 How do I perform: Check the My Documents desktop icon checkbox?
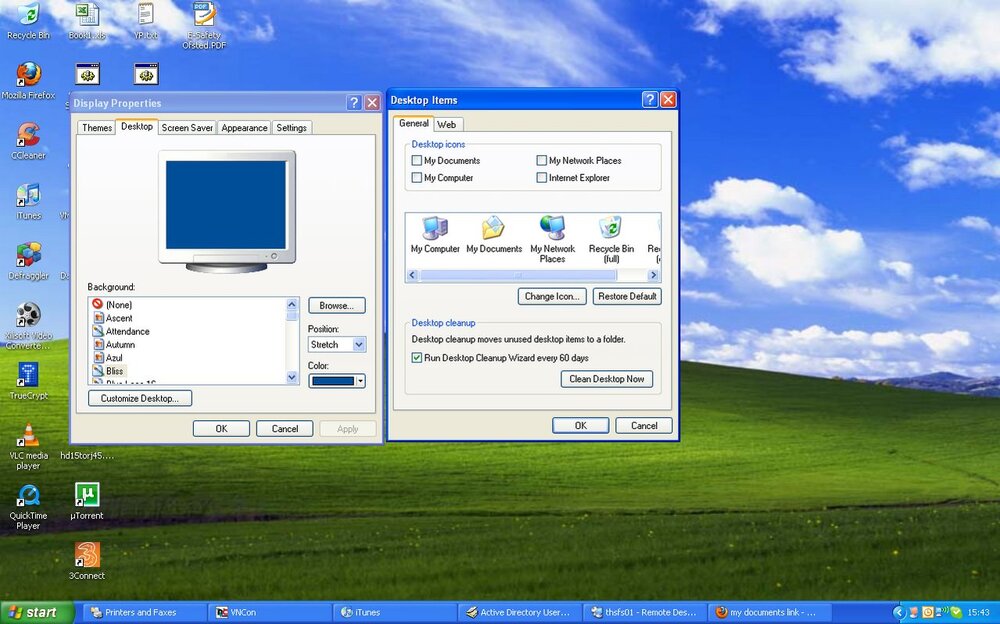416,160
